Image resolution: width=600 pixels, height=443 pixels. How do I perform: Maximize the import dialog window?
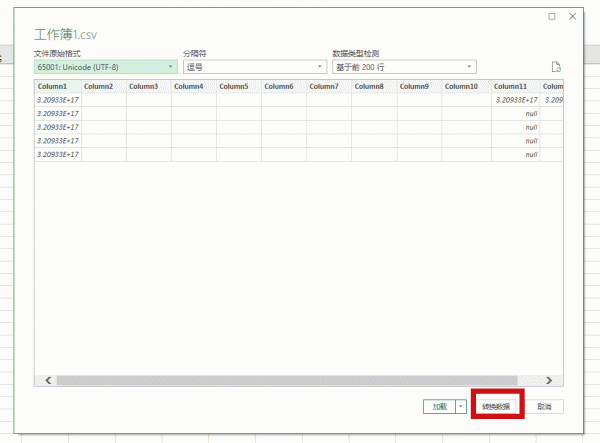point(552,17)
